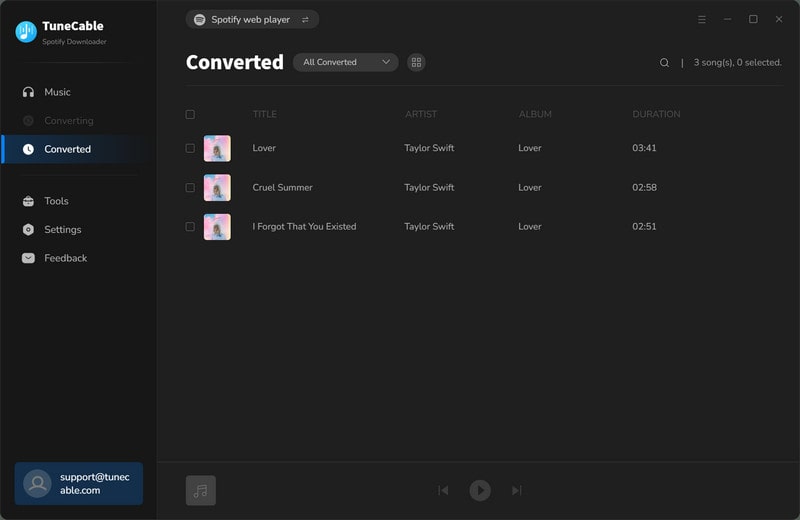
Task: Open the Spotify web player source selector
Action: pos(252,19)
